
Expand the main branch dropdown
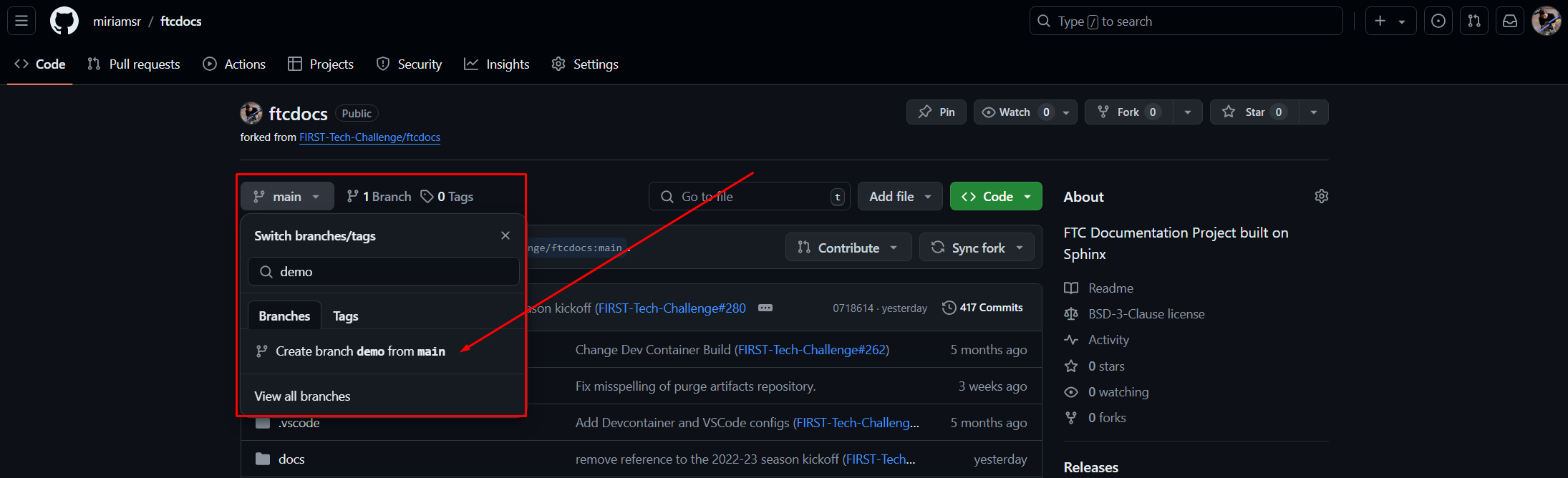pos(287,197)
